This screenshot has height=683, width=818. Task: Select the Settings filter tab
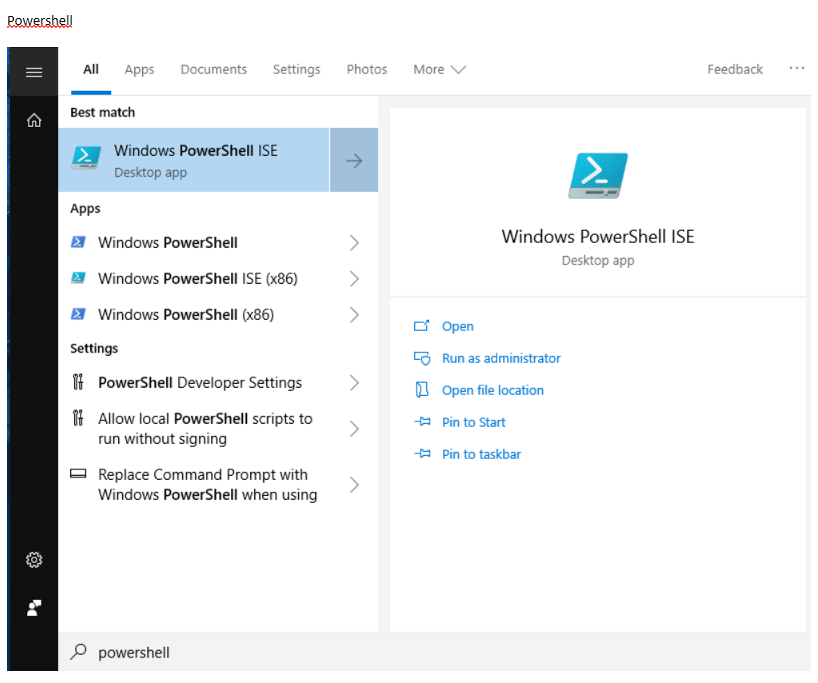pyautogui.click(x=296, y=70)
